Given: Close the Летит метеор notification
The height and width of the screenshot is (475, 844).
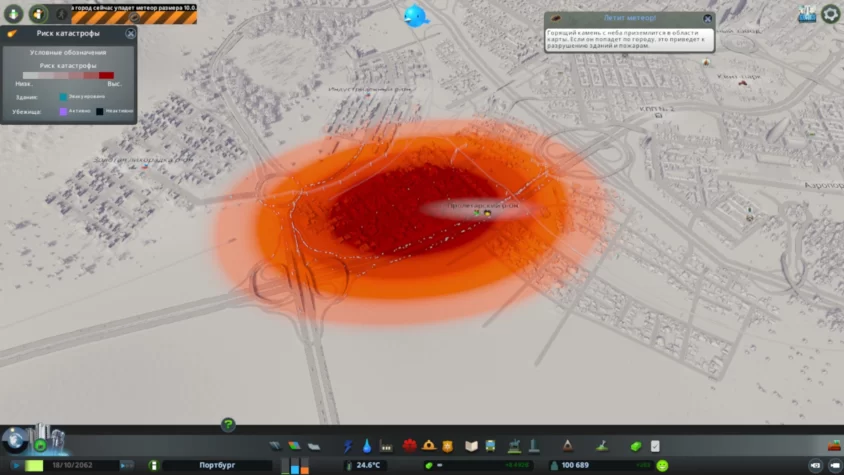Looking at the screenshot, I should pos(707,19).
